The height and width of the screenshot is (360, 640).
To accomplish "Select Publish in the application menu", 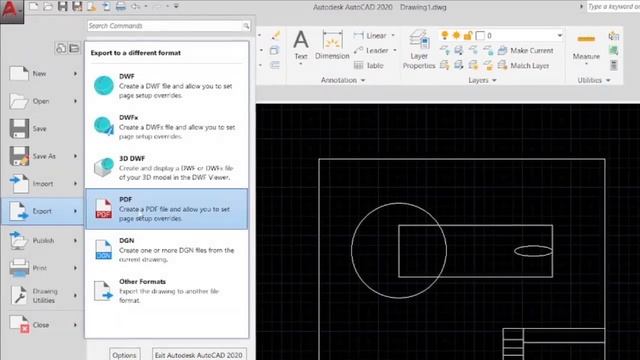I will (x=42, y=240).
